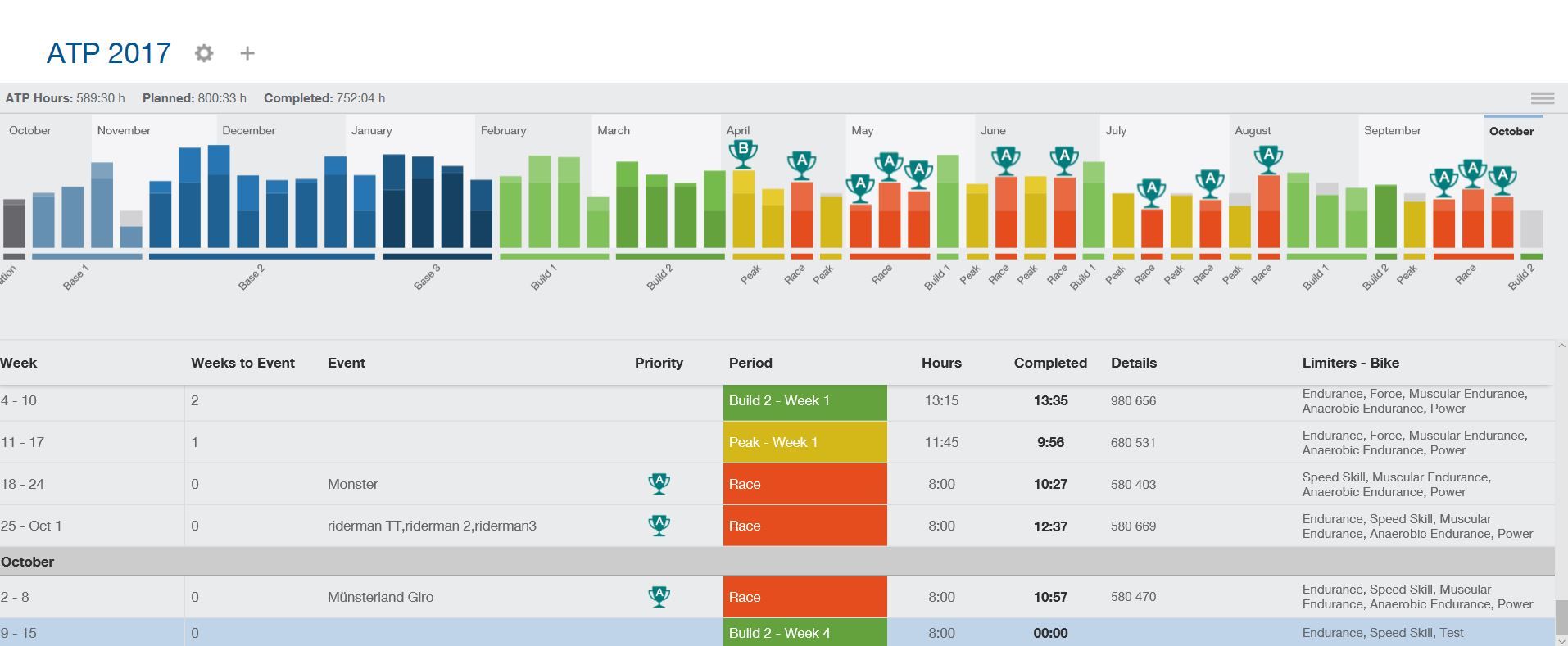Select A trophy above the October chart bar
1568x646 pixels.
click(1502, 179)
